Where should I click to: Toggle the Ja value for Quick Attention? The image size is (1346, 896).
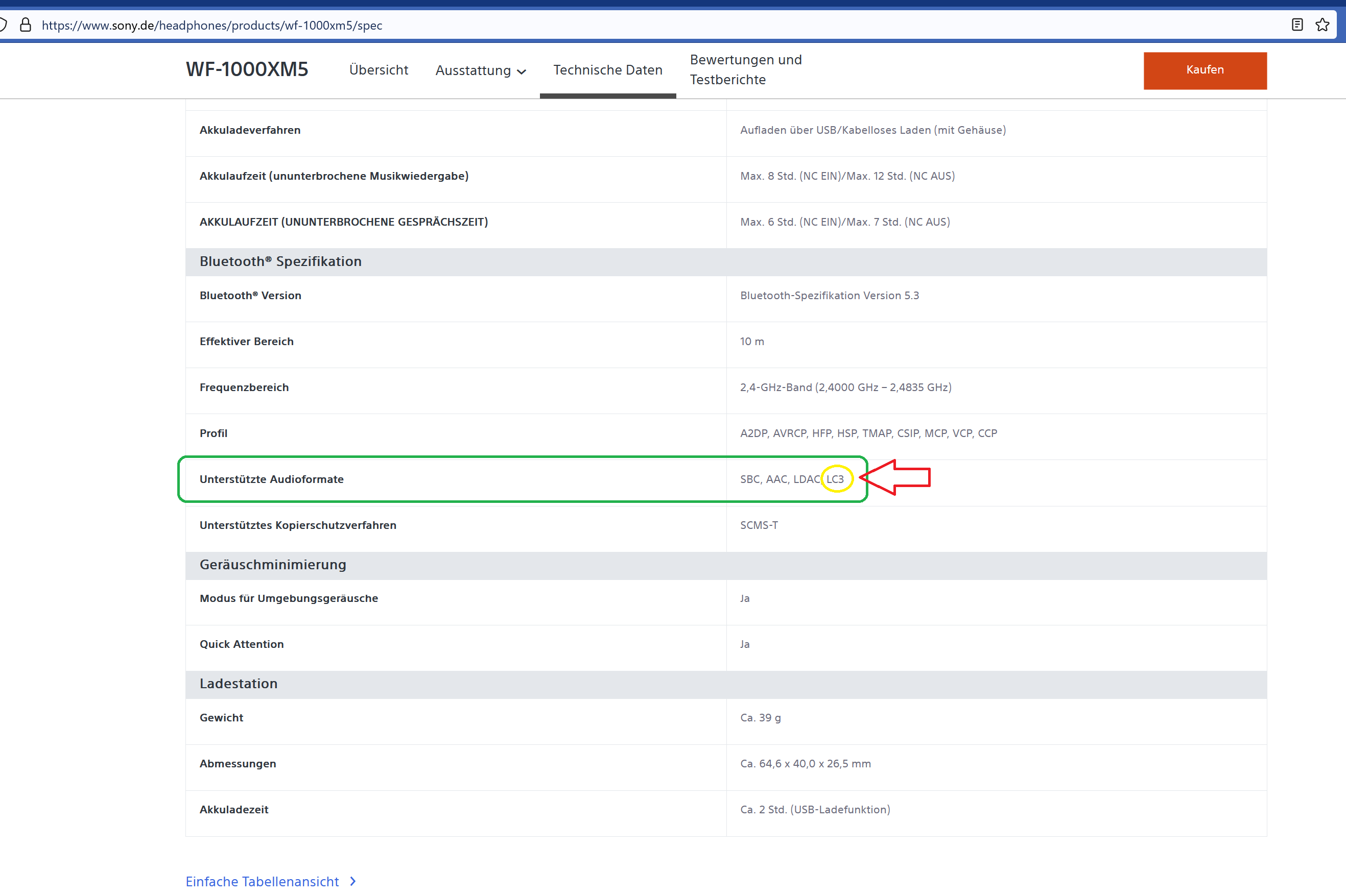(x=744, y=643)
